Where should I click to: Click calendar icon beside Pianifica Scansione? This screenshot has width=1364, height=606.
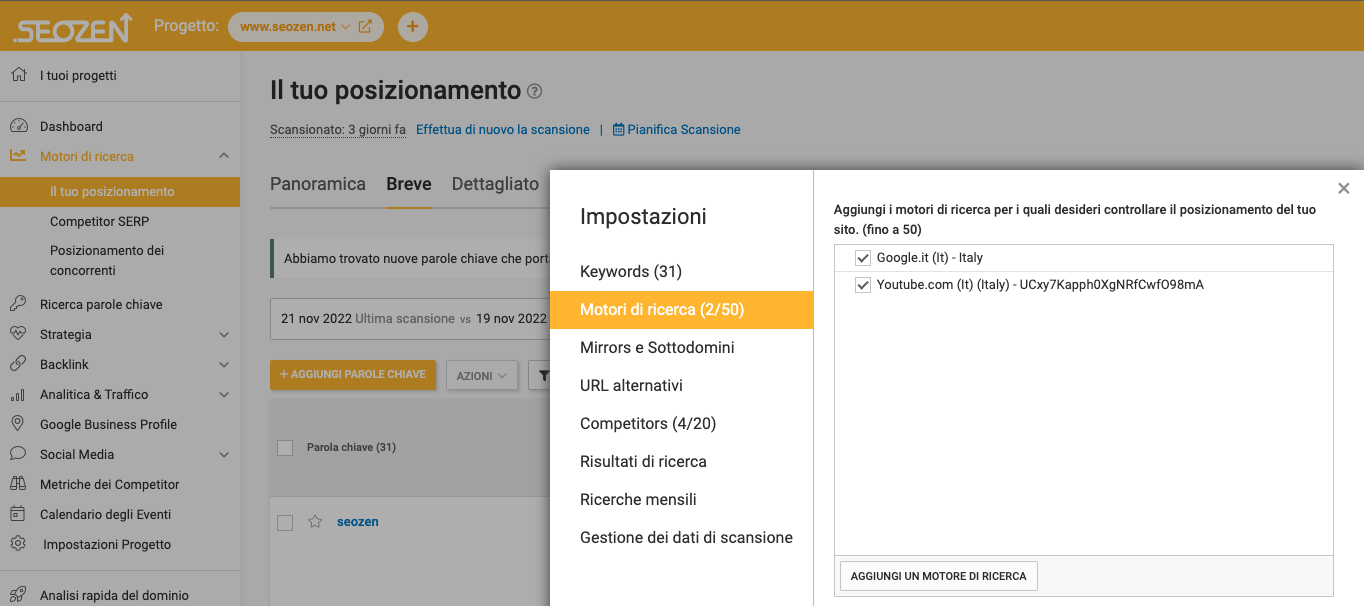click(618, 130)
